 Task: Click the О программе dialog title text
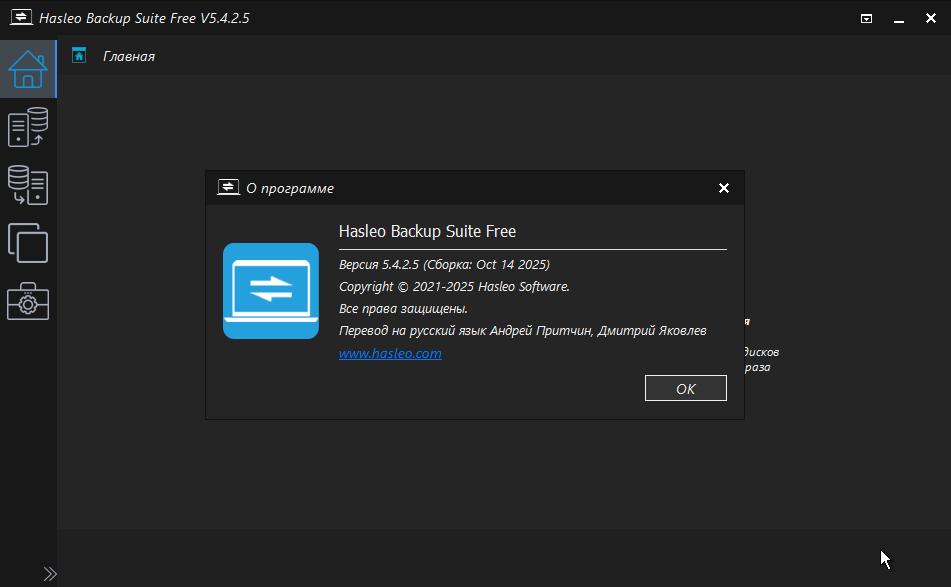coord(290,188)
